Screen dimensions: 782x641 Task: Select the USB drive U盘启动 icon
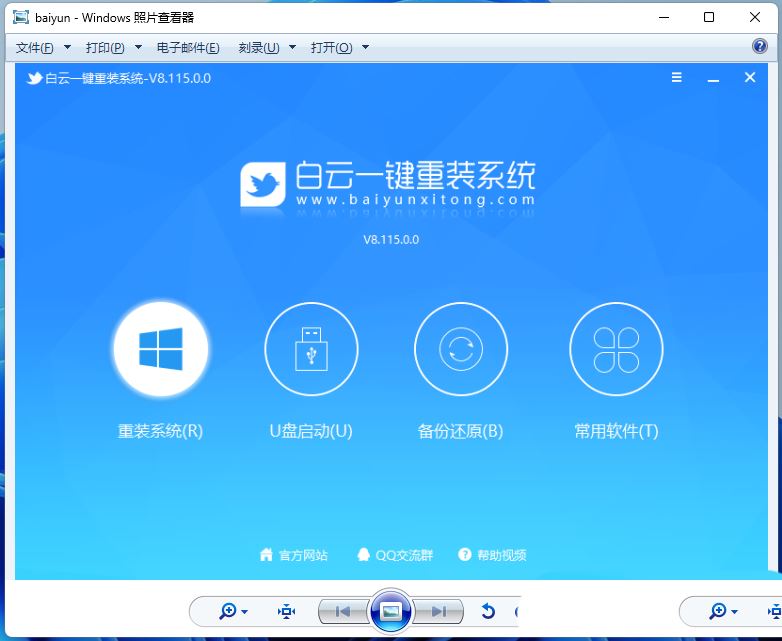click(311, 349)
